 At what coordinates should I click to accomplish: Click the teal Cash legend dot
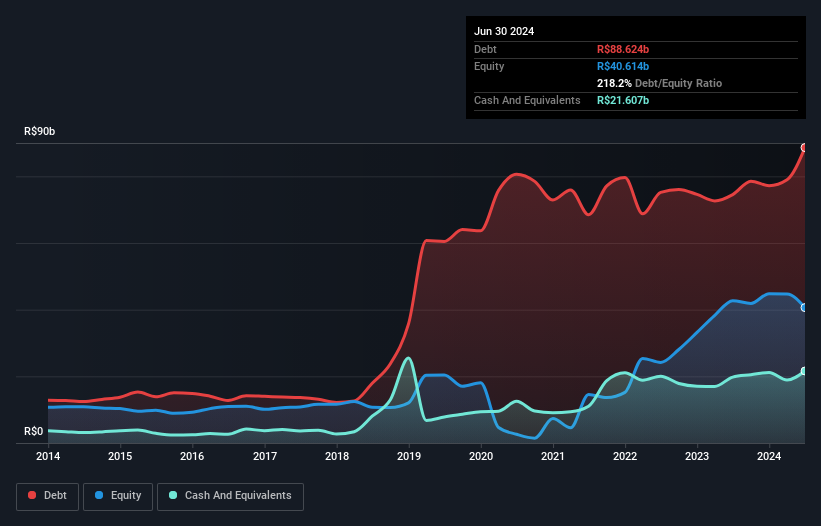(173, 495)
